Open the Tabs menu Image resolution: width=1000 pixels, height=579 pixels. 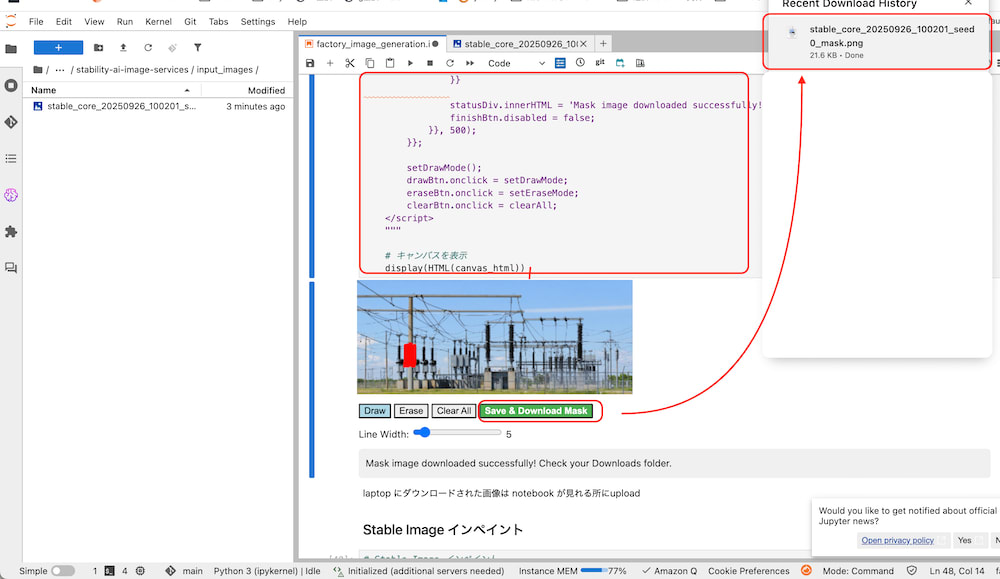218,22
